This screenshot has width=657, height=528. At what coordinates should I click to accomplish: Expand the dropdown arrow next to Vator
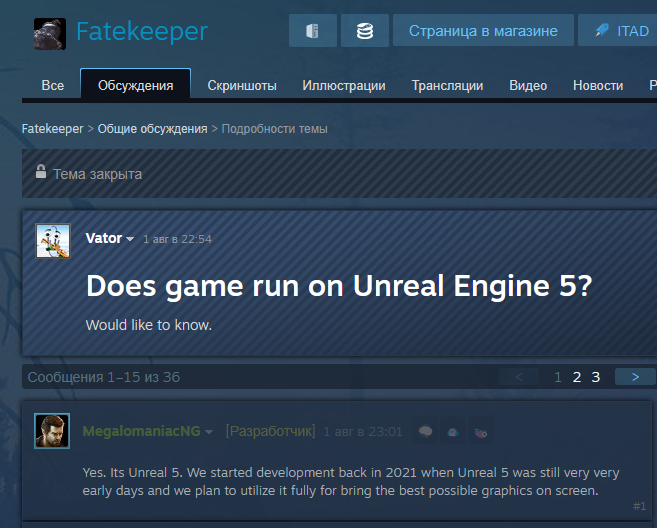tap(130, 239)
